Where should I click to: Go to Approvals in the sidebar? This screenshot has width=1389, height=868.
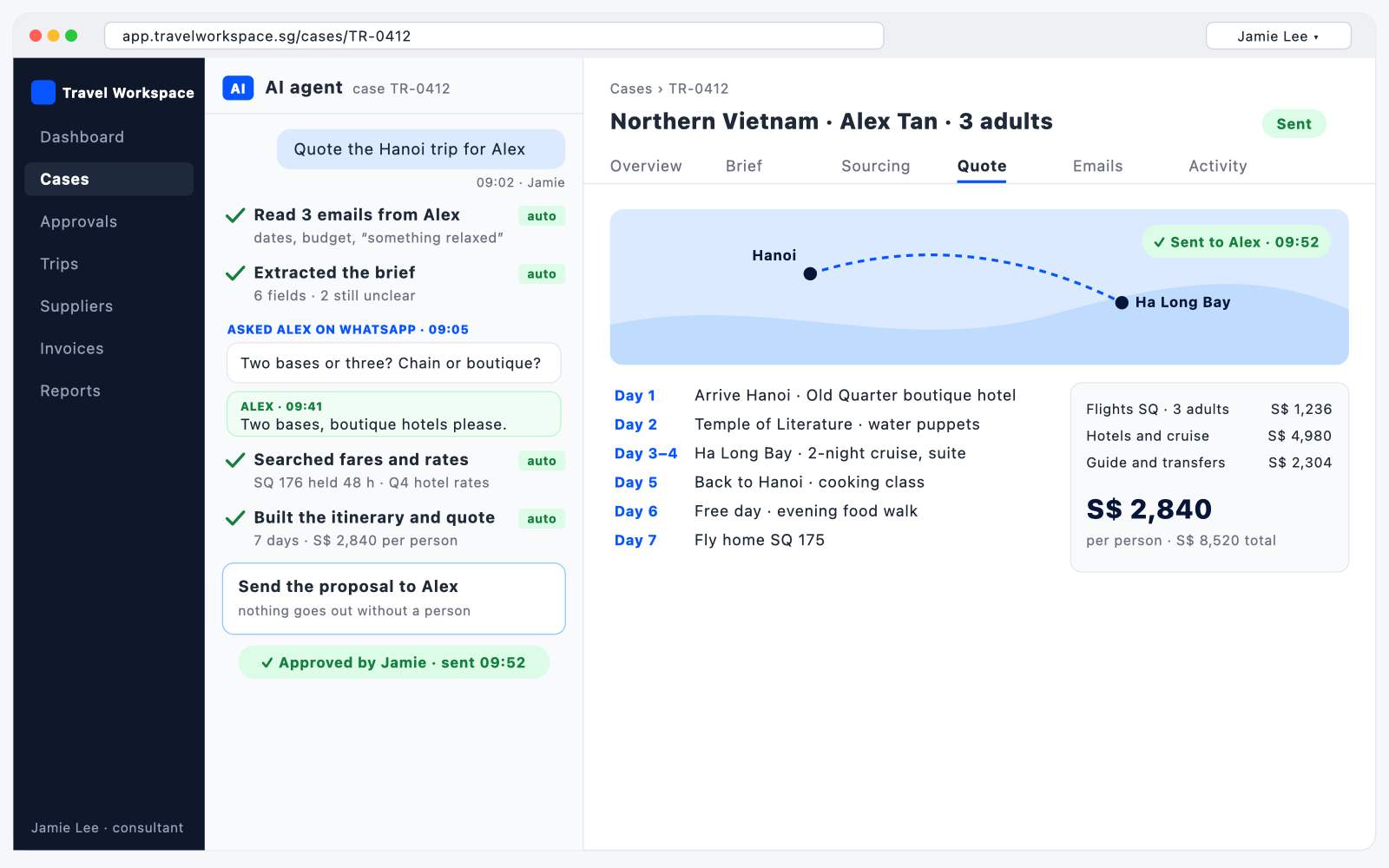tap(109, 221)
